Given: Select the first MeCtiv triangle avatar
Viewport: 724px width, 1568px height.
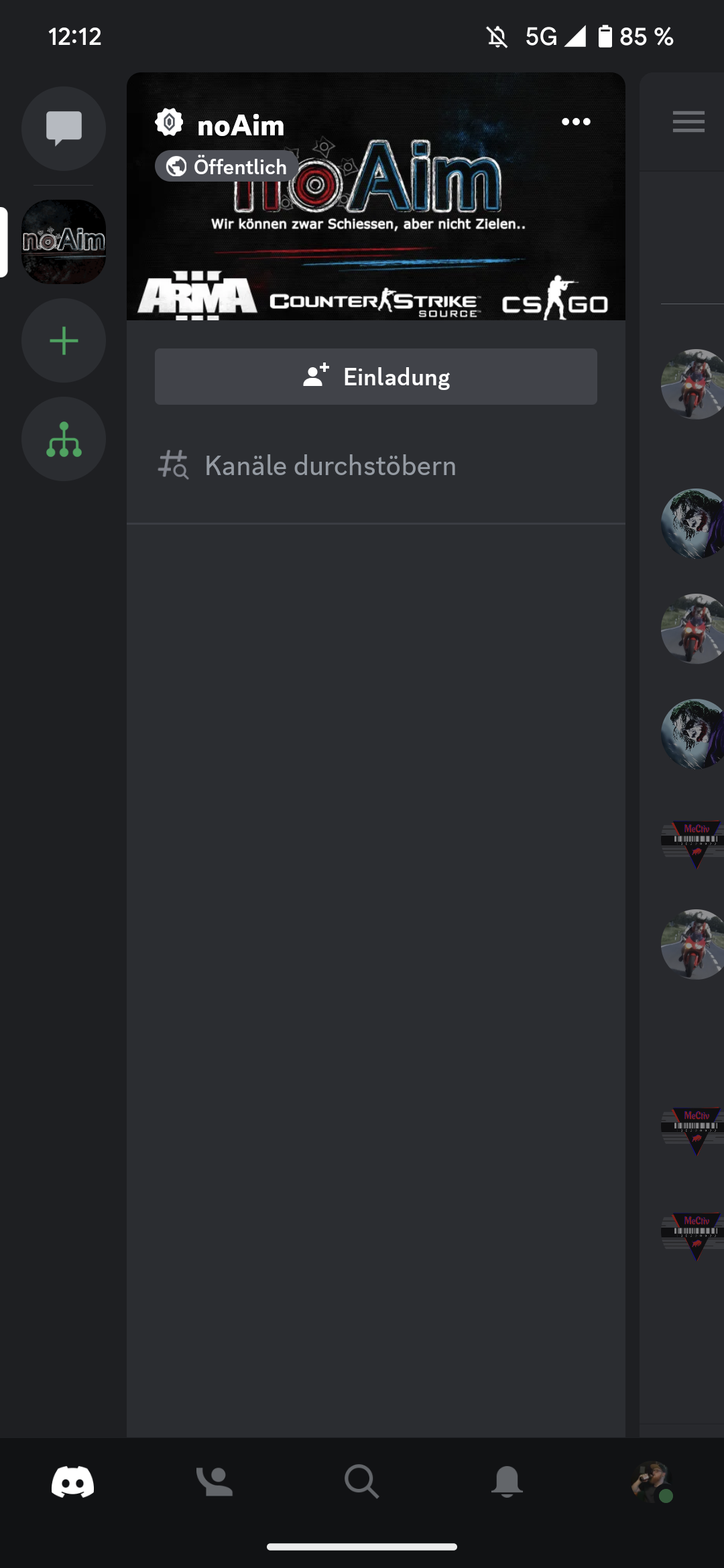Looking at the screenshot, I should coord(692,845).
